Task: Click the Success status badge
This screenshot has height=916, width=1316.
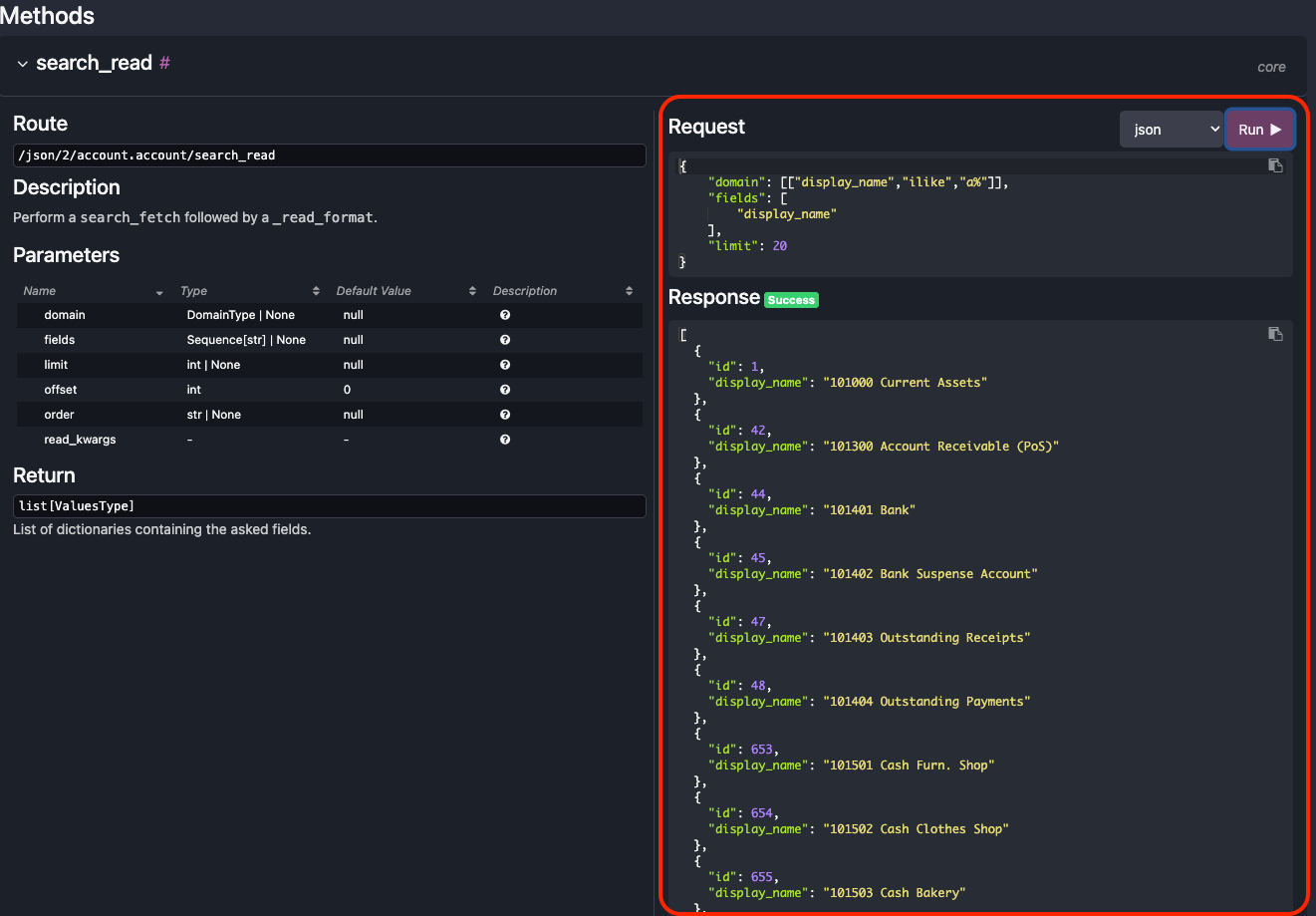Action: [791, 299]
